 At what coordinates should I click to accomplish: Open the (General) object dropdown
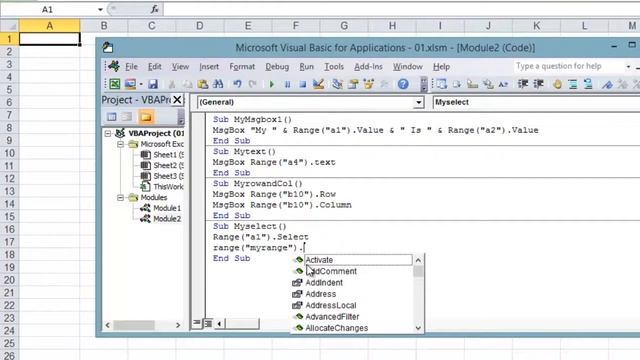tap(418, 102)
